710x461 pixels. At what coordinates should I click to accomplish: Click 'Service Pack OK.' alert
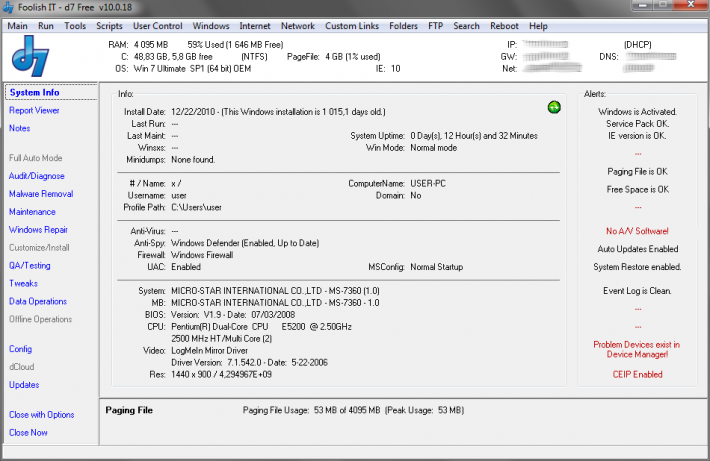[x=637, y=124]
